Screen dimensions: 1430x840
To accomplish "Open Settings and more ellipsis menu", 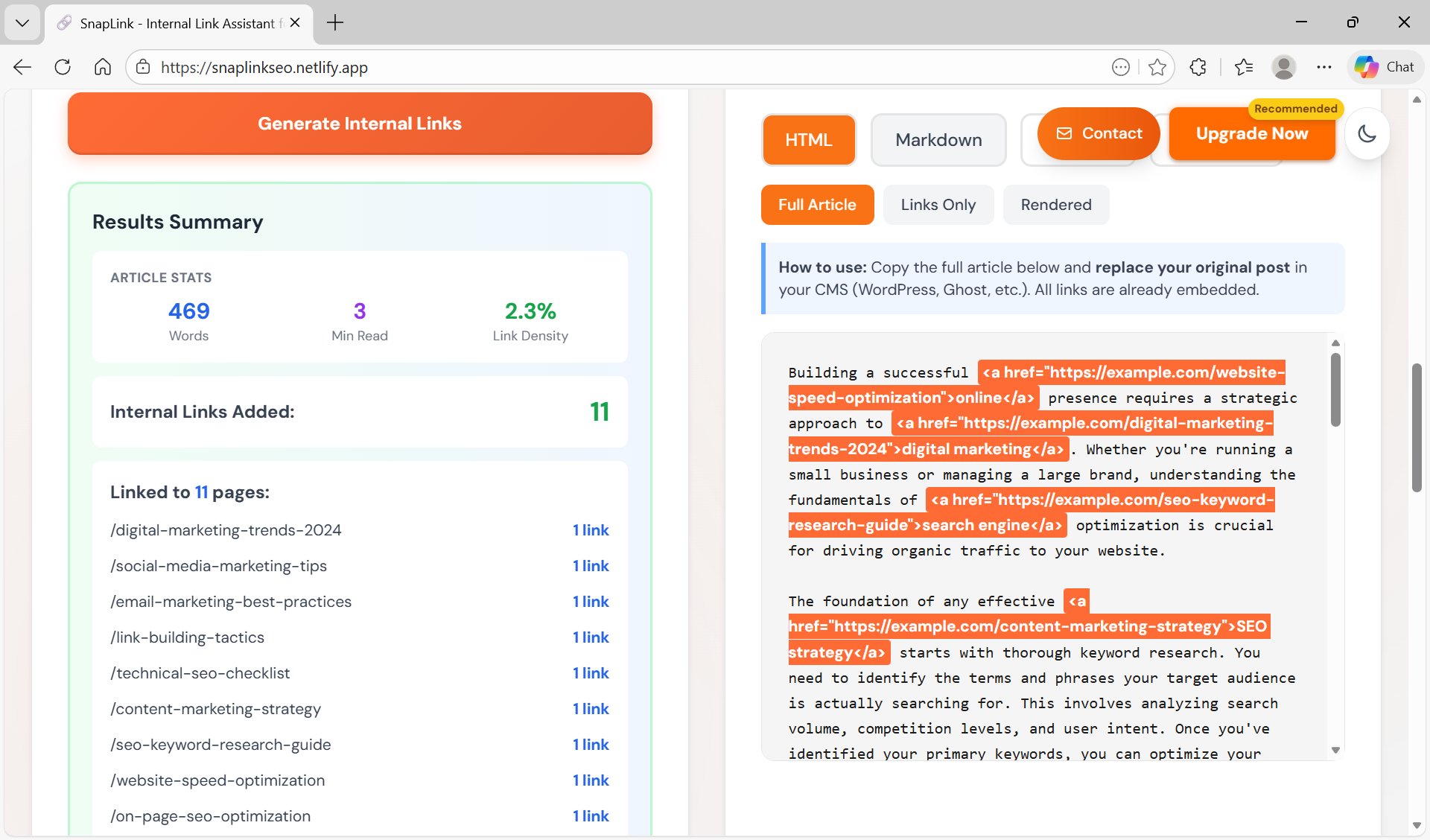I will (x=1323, y=67).
